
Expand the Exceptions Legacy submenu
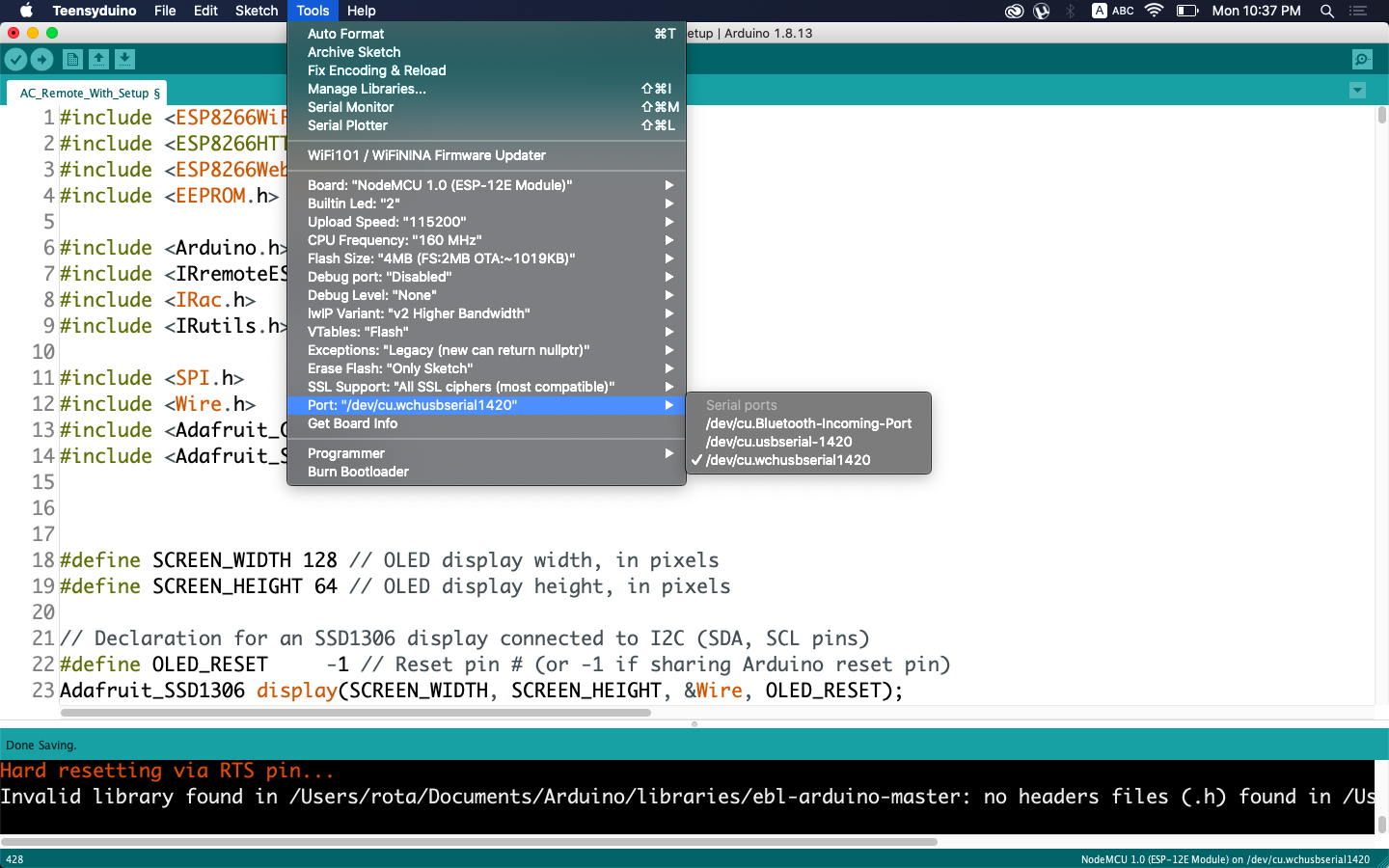(486, 350)
